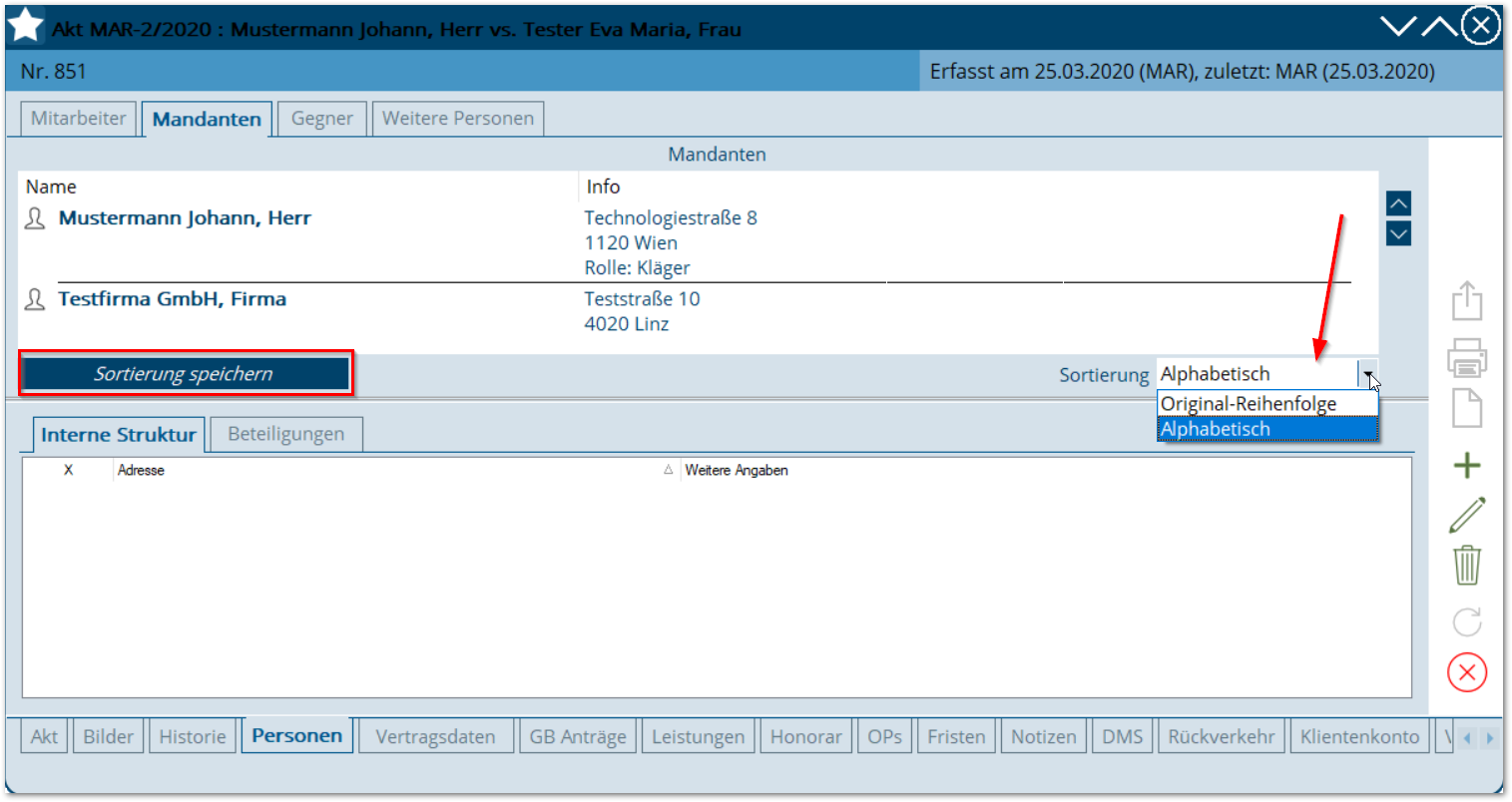Close the Akt window with circled X
The width and height of the screenshot is (1512, 802).
(1481, 26)
